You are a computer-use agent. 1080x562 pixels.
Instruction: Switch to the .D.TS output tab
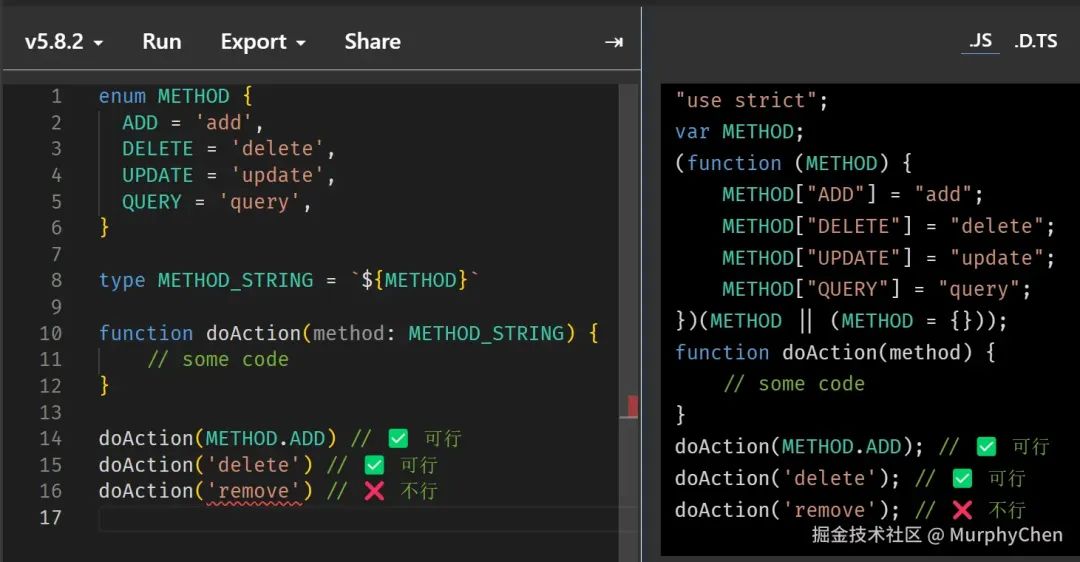tap(1035, 41)
